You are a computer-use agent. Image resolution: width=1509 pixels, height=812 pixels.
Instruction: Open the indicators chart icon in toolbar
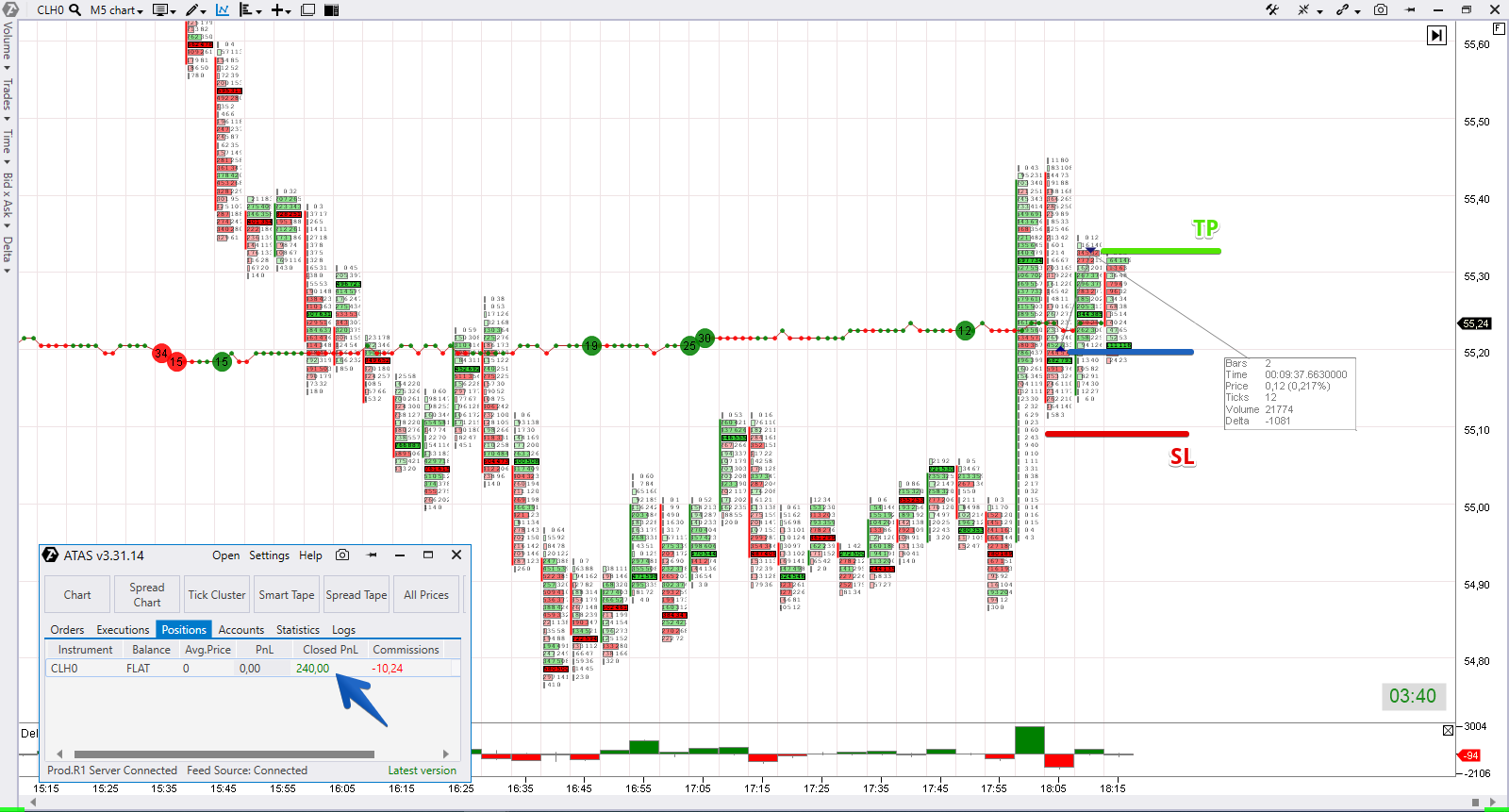point(223,10)
